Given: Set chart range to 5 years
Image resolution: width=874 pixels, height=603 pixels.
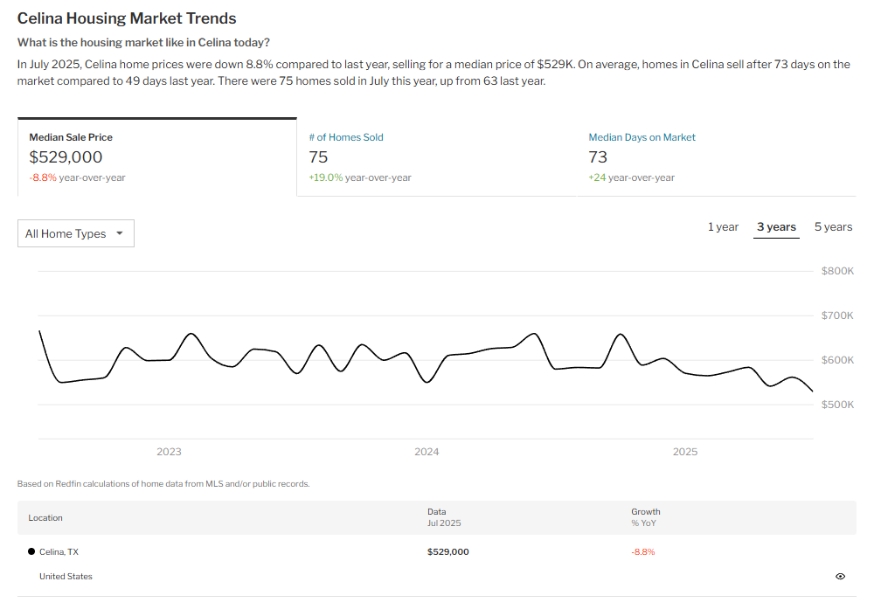Looking at the screenshot, I should (833, 227).
